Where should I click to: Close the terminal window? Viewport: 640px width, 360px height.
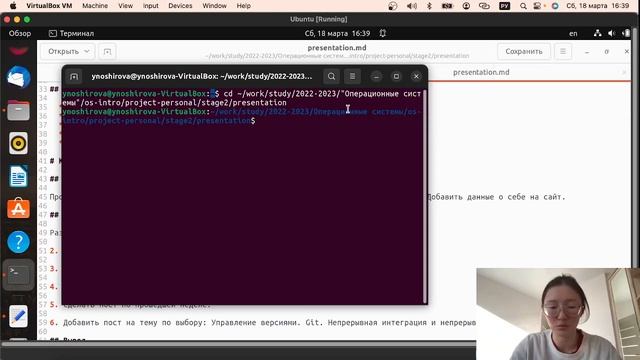pyautogui.click(x=416, y=76)
